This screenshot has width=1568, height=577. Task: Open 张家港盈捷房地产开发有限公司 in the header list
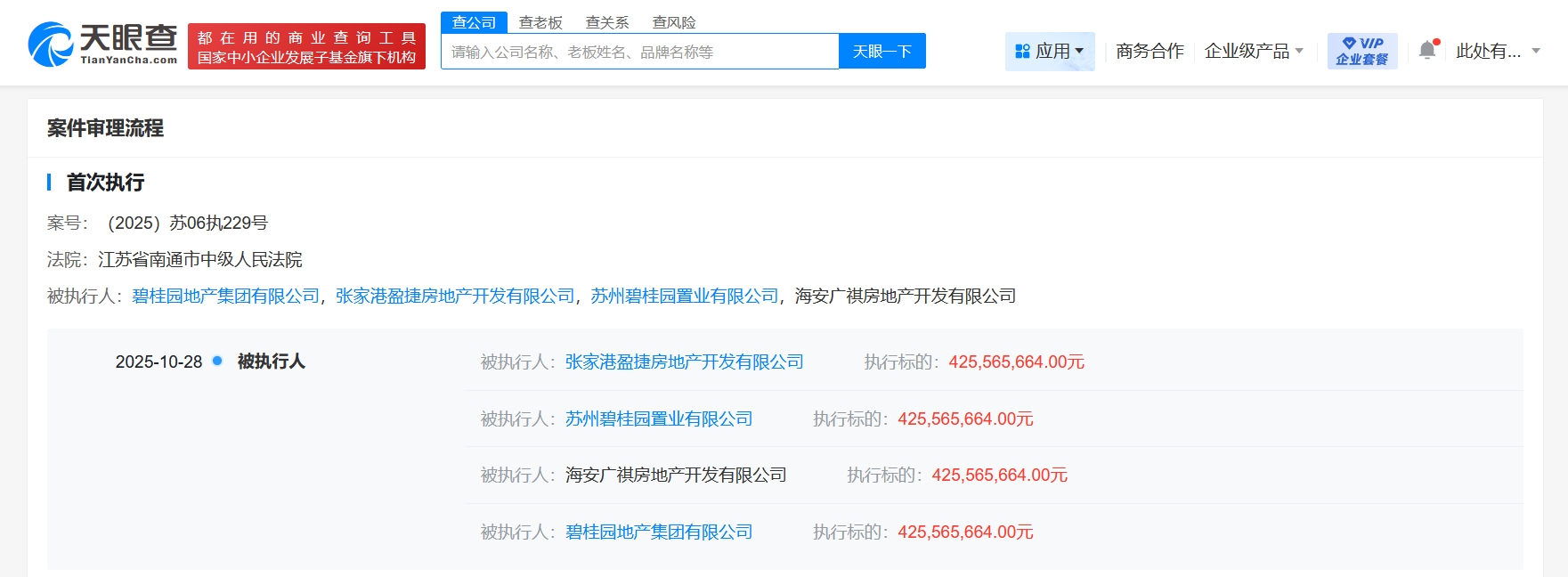(x=455, y=296)
